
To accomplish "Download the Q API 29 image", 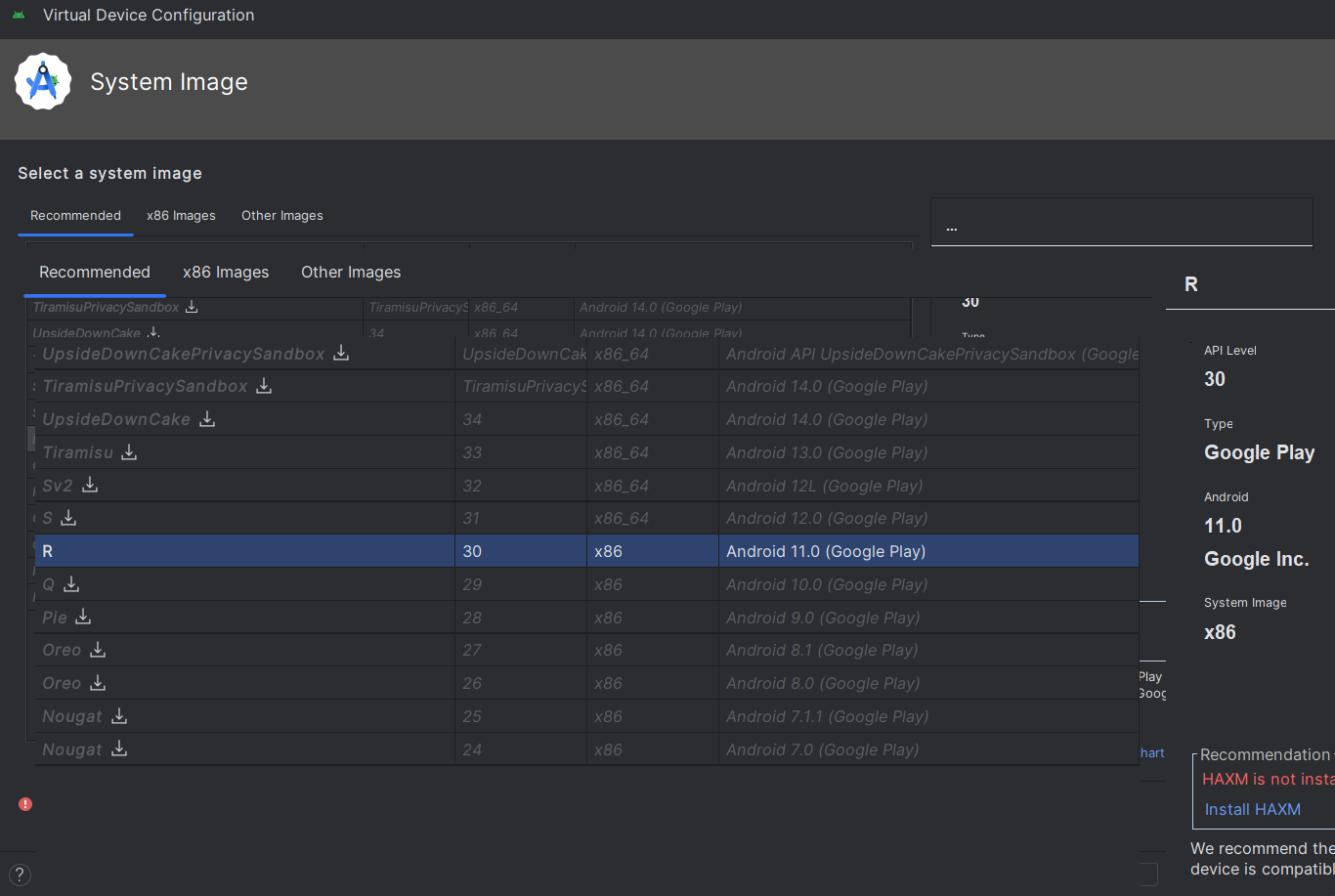I will point(71,584).
